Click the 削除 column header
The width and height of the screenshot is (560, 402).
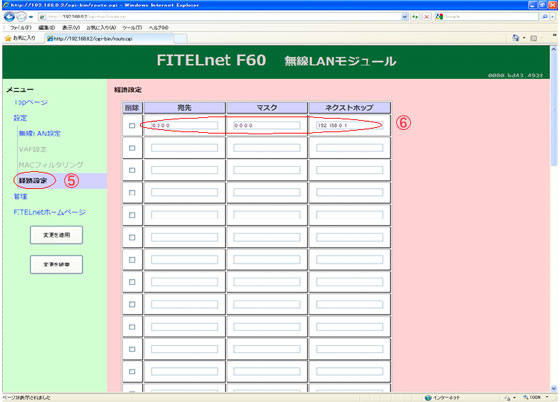click(132, 107)
